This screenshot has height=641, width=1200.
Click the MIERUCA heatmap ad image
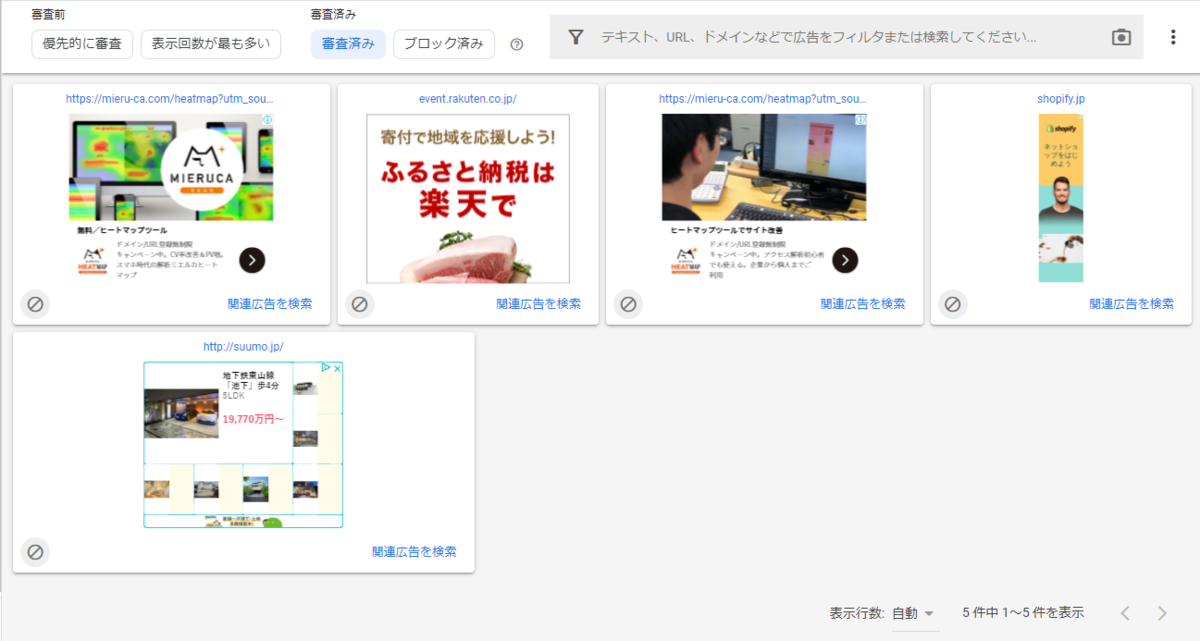tap(171, 167)
